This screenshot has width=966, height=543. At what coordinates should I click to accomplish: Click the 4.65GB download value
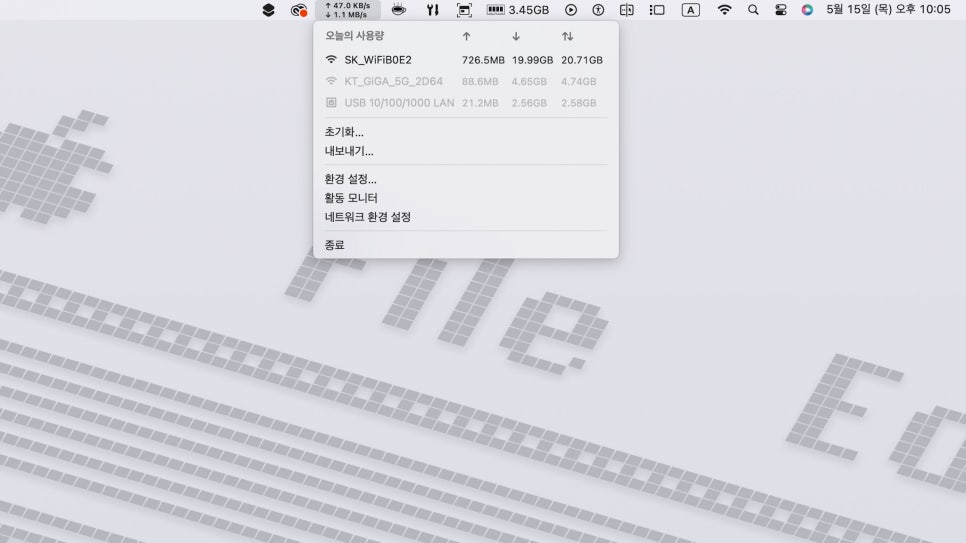(529, 81)
